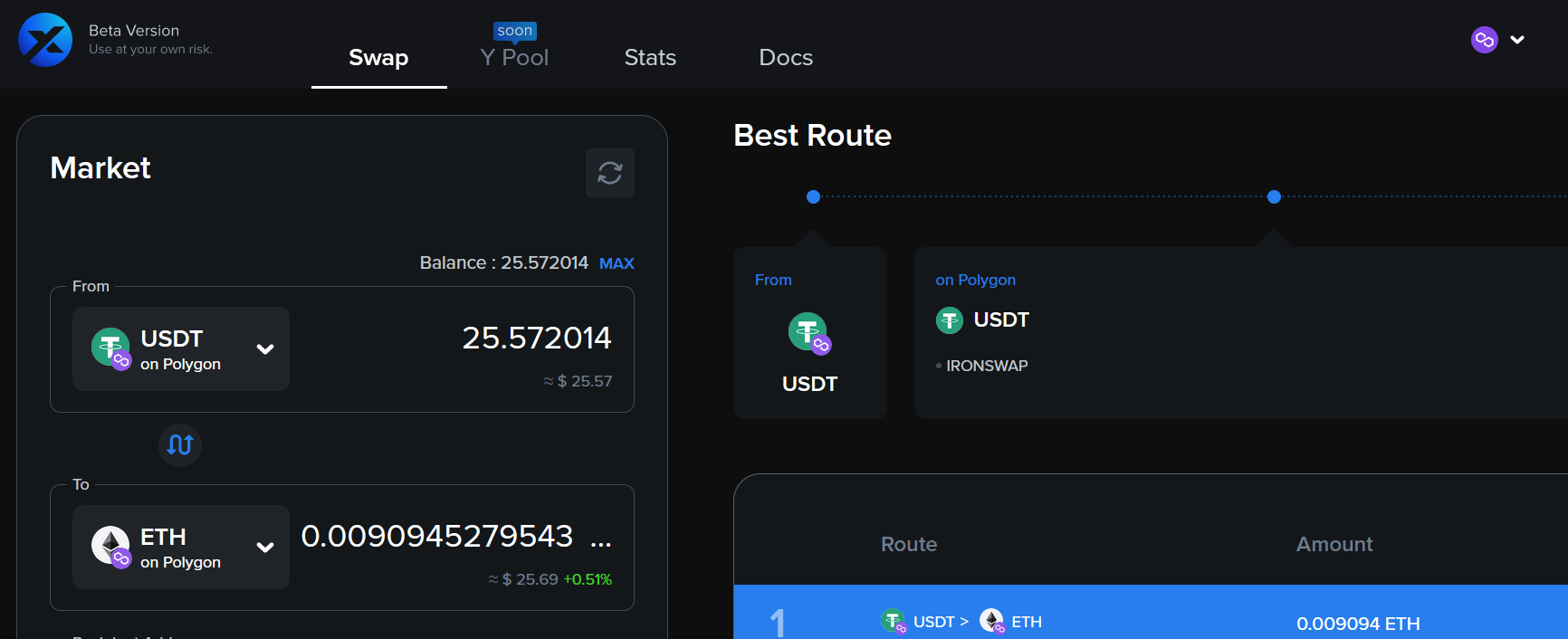1568x639 pixels.
Task: Click the ETH token icon in To selector
Action: [111, 547]
